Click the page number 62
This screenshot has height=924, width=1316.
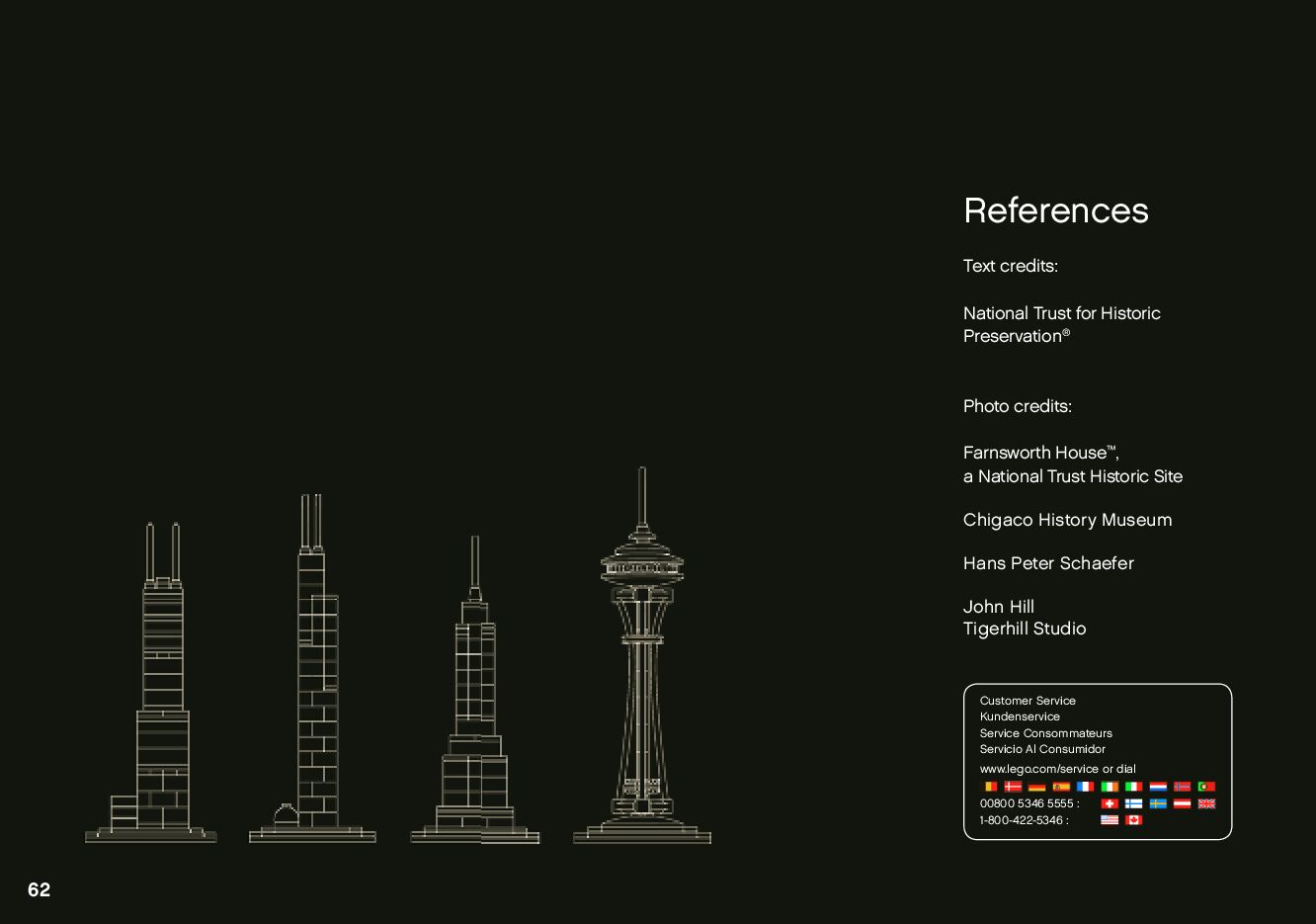[39, 889]
